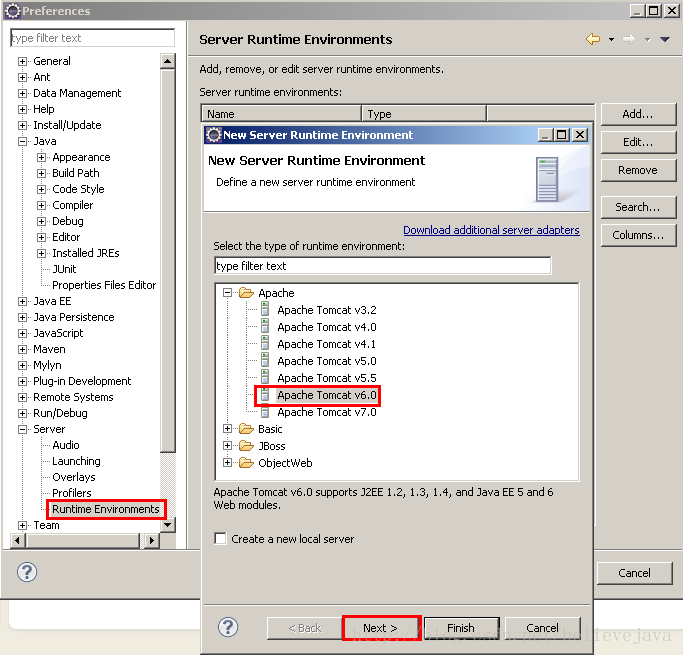Select Audio under Server
Screen dimensions: 683x655
tap(66, 445)
